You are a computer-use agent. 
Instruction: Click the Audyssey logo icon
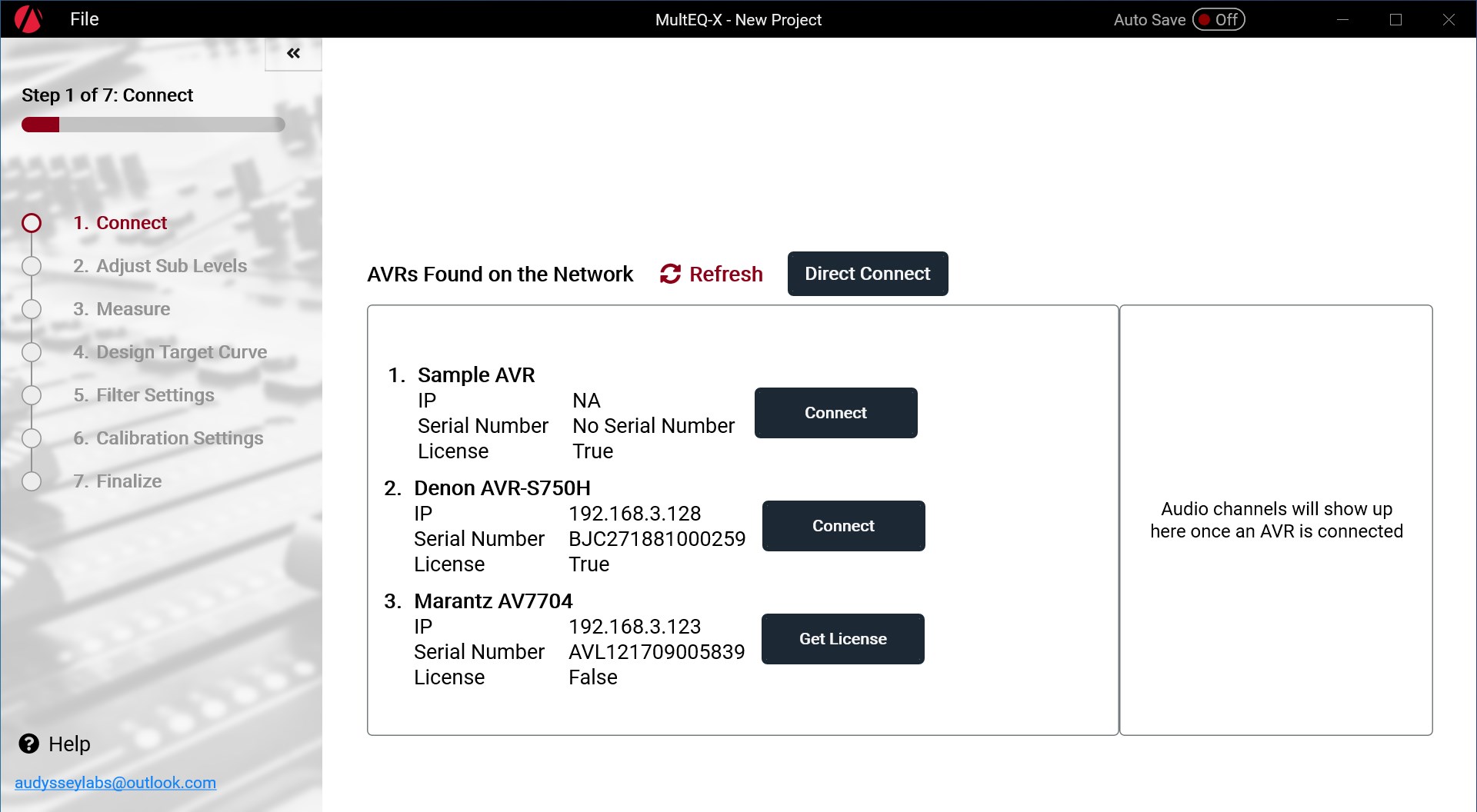pos(28,19)
